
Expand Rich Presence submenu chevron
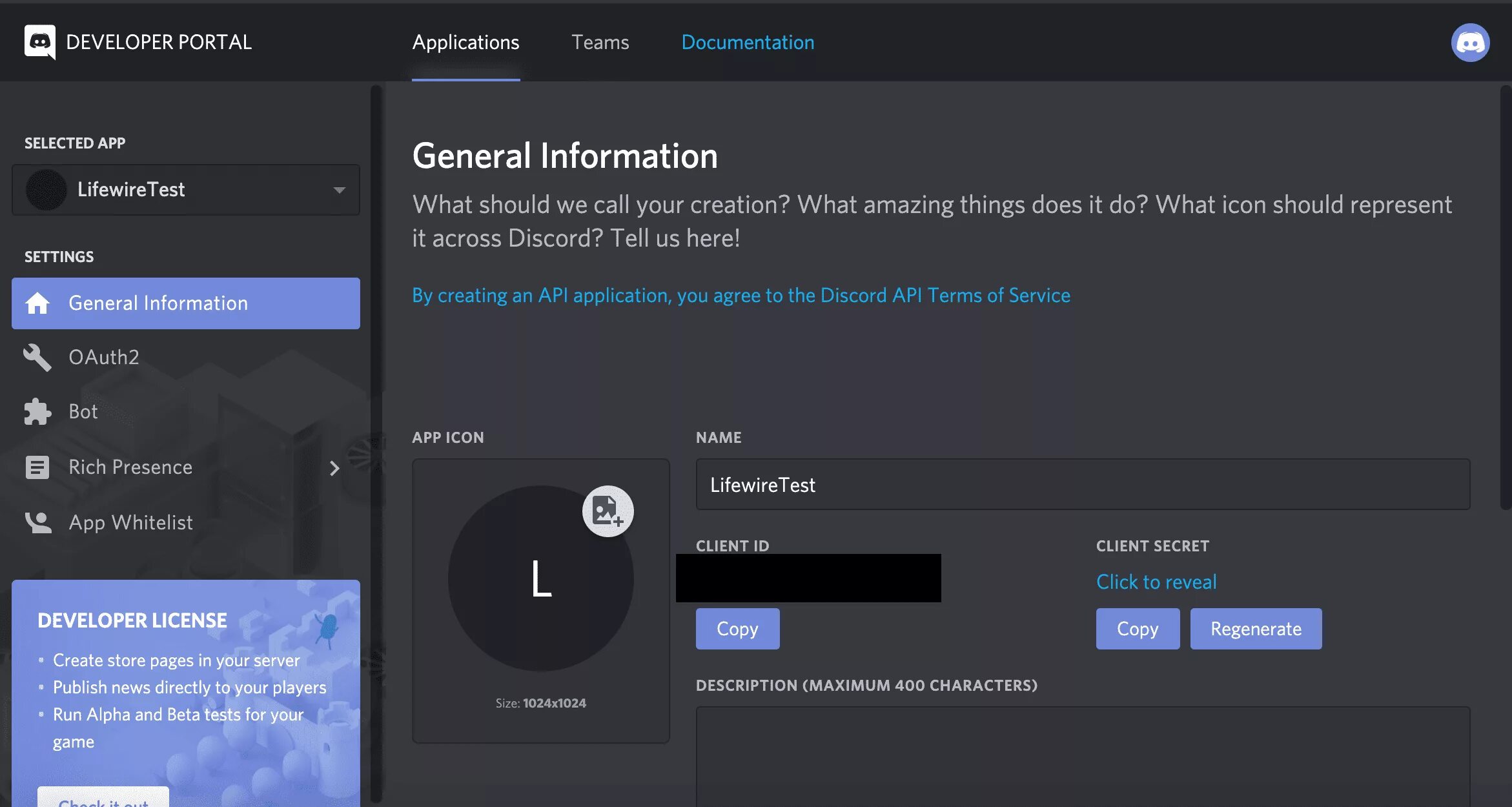click(x=334, y=468)
